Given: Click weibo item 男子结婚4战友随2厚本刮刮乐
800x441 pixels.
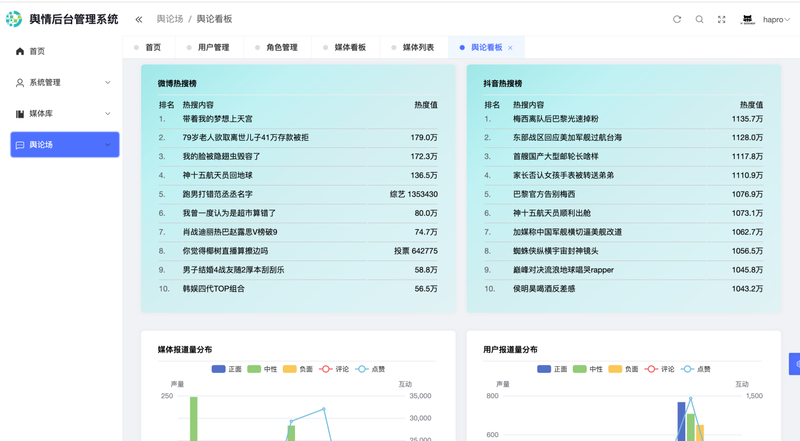Looking at the screenshot, I should (x=234, y=270).
